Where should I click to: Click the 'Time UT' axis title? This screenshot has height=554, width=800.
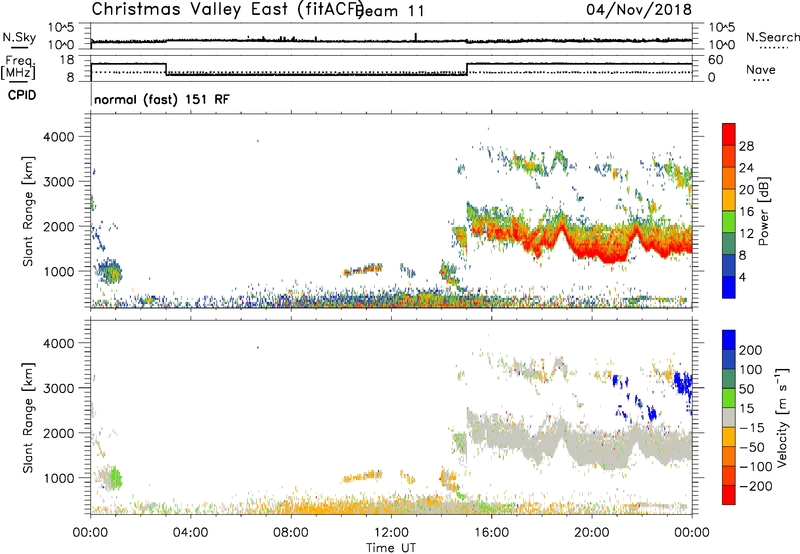click(391, 548)
